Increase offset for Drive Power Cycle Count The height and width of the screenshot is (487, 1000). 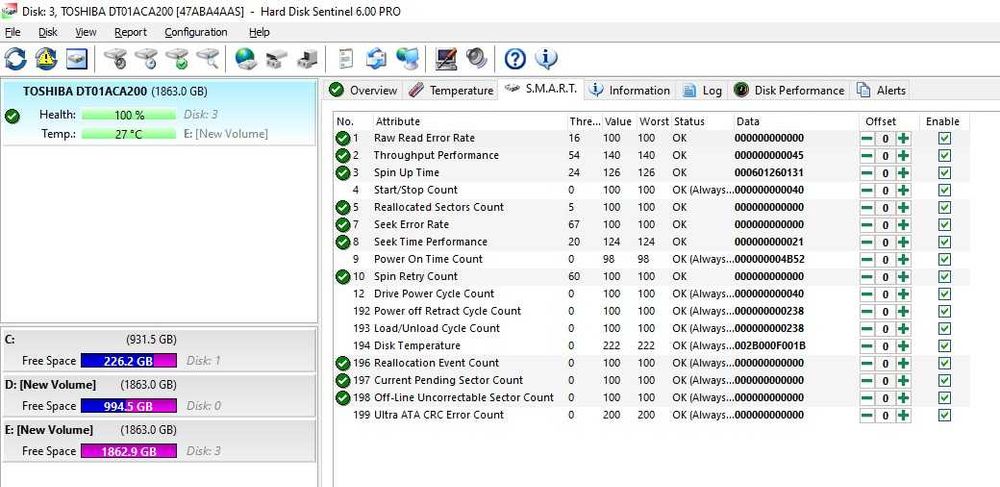(903, 294)
